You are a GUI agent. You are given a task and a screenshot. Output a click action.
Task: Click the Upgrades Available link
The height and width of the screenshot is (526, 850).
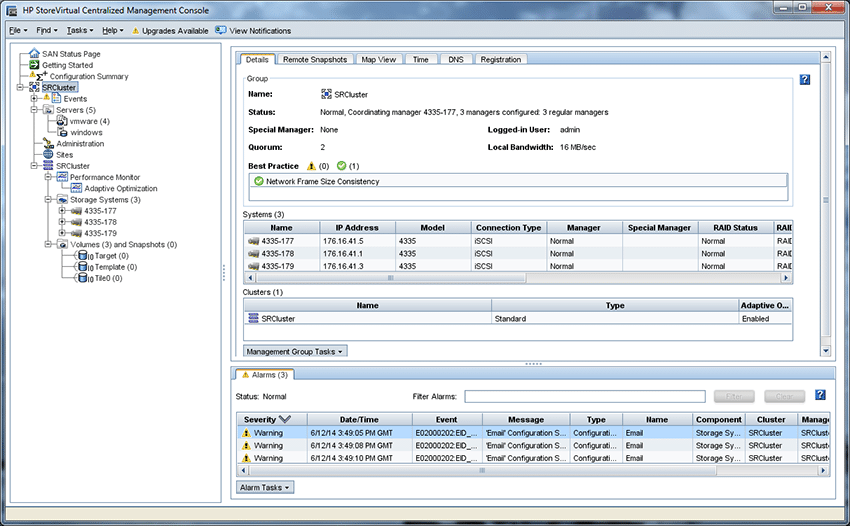point(170,31)
